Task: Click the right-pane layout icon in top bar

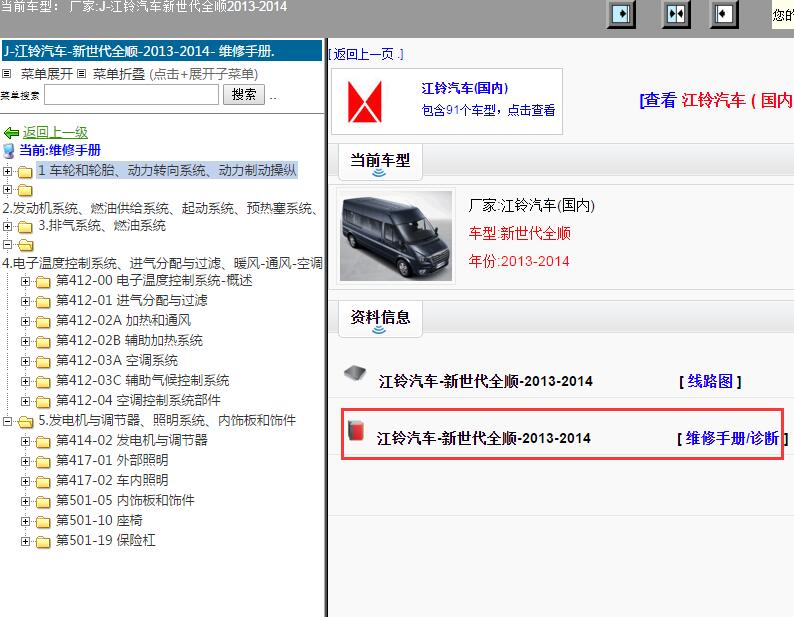Action: (724, 14)
